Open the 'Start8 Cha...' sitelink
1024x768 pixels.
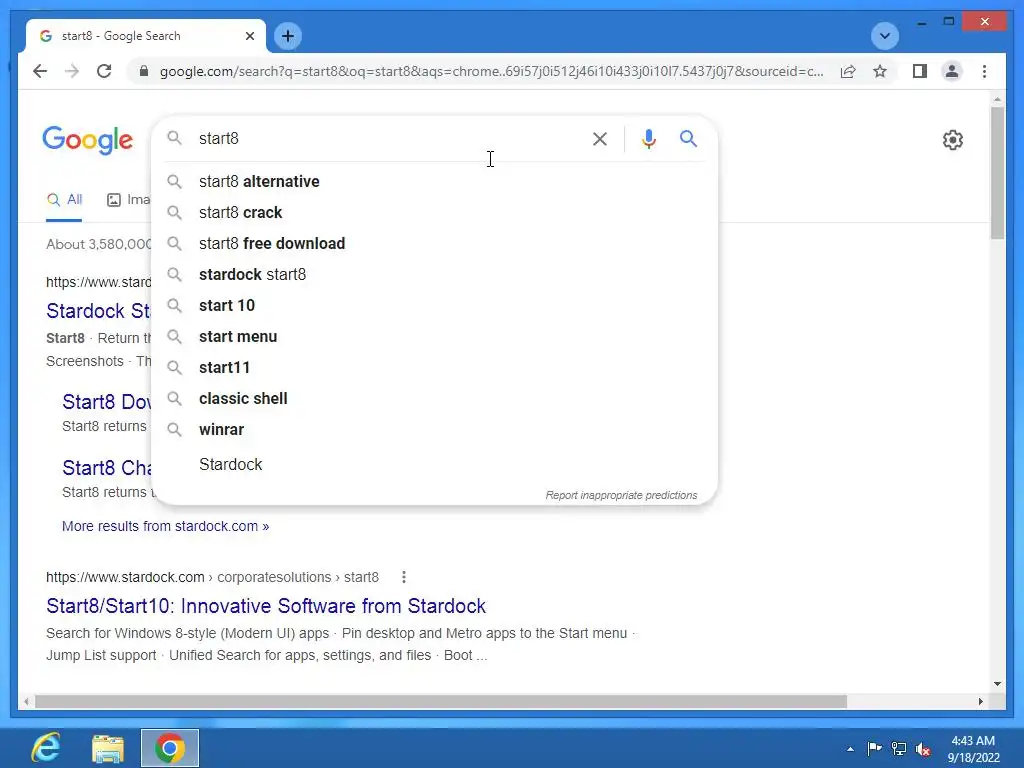point(106,468)
